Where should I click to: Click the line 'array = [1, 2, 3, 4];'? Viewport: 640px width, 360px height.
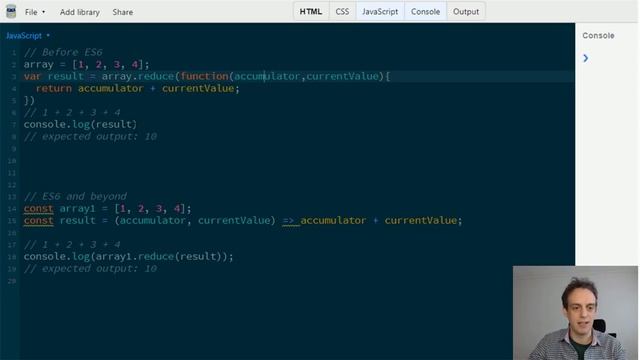87,64
